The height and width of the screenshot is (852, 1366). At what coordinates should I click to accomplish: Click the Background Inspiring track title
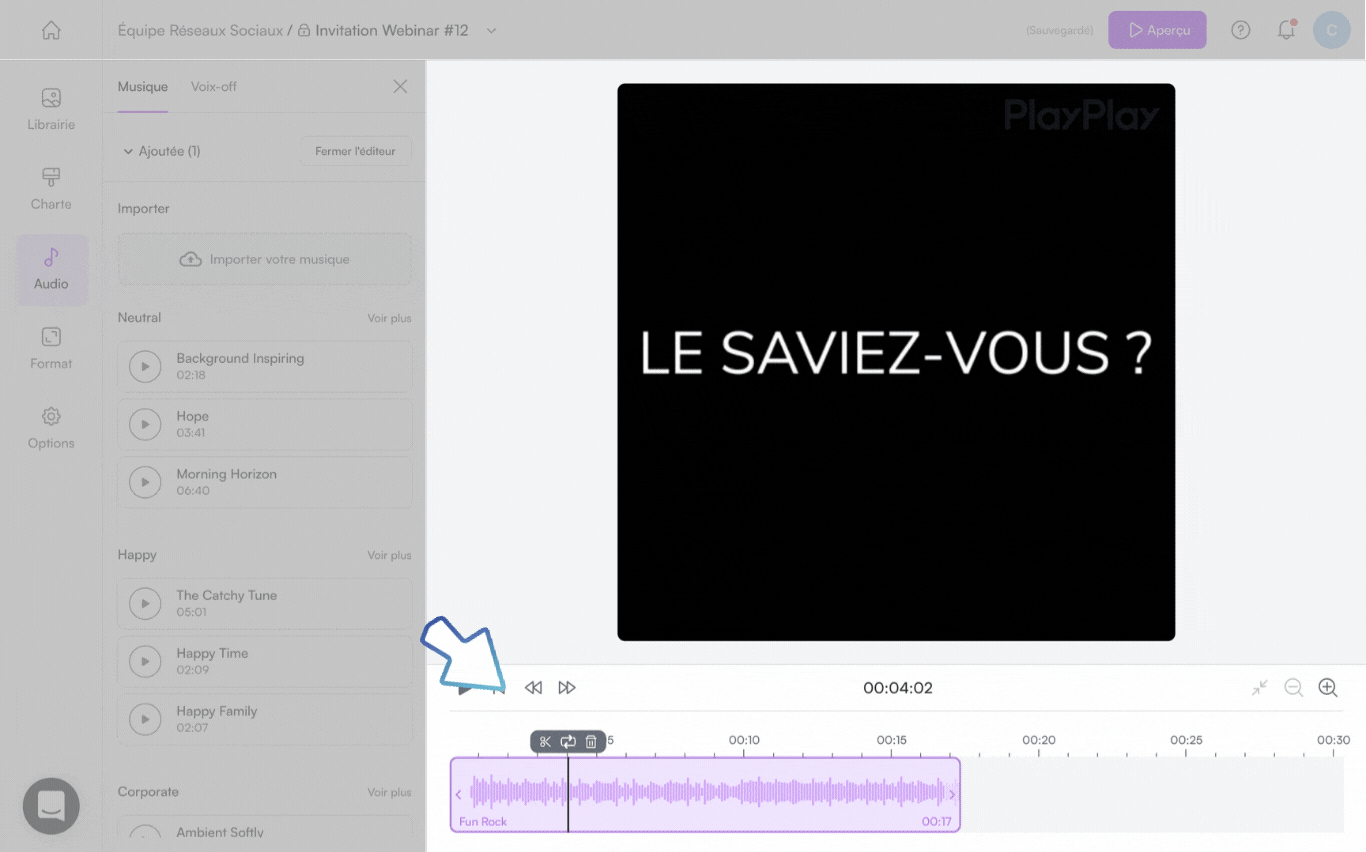click(240, 358)
